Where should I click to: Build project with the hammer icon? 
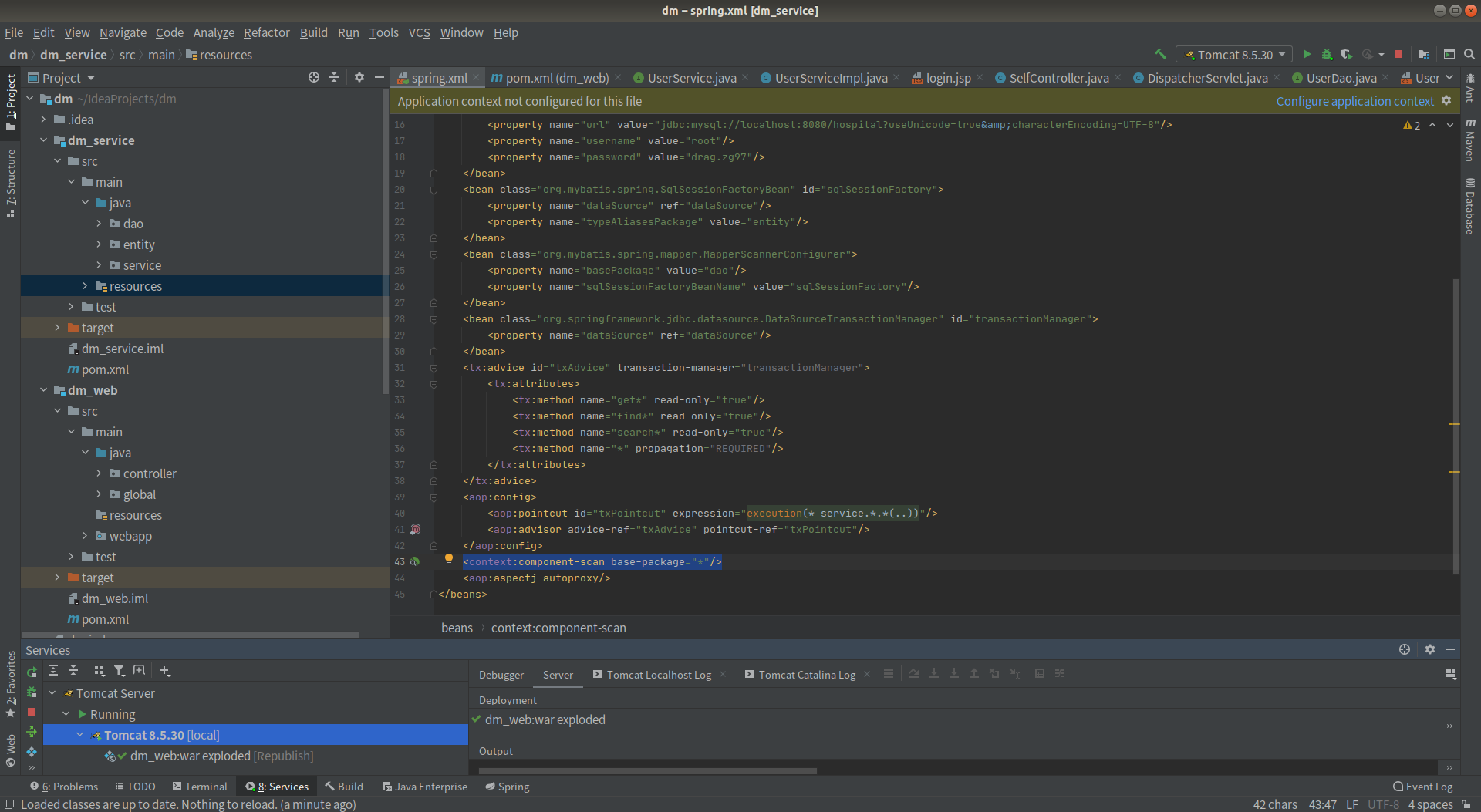click(x=1160, y=54)
